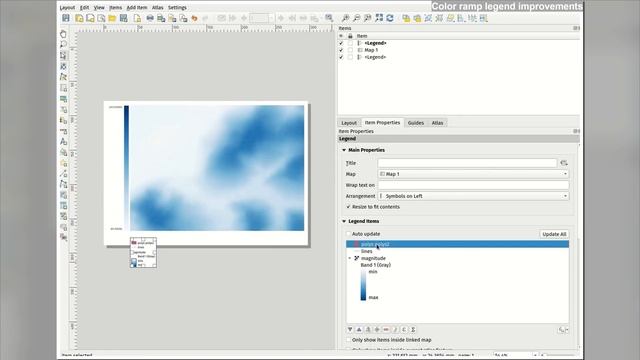Image resolution: width=640 pixels, height=360 pixels.
Task: Toggle visibility of the second Legend item
Action: 341,57
